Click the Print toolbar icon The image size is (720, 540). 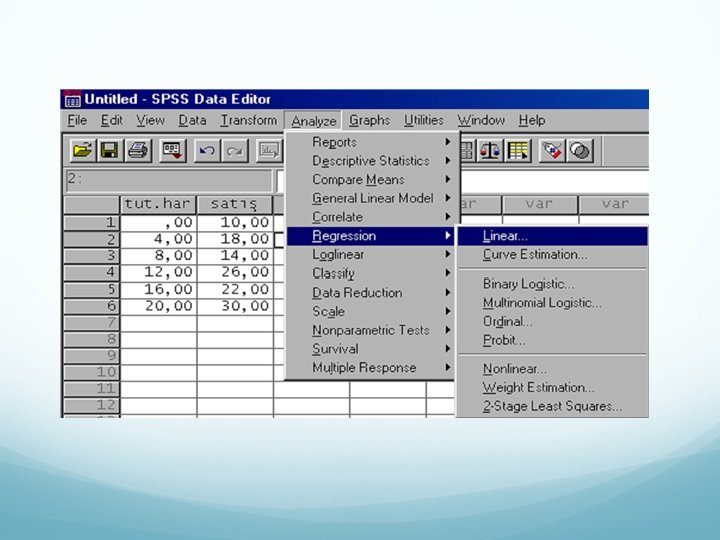click(x=138, y=151)
